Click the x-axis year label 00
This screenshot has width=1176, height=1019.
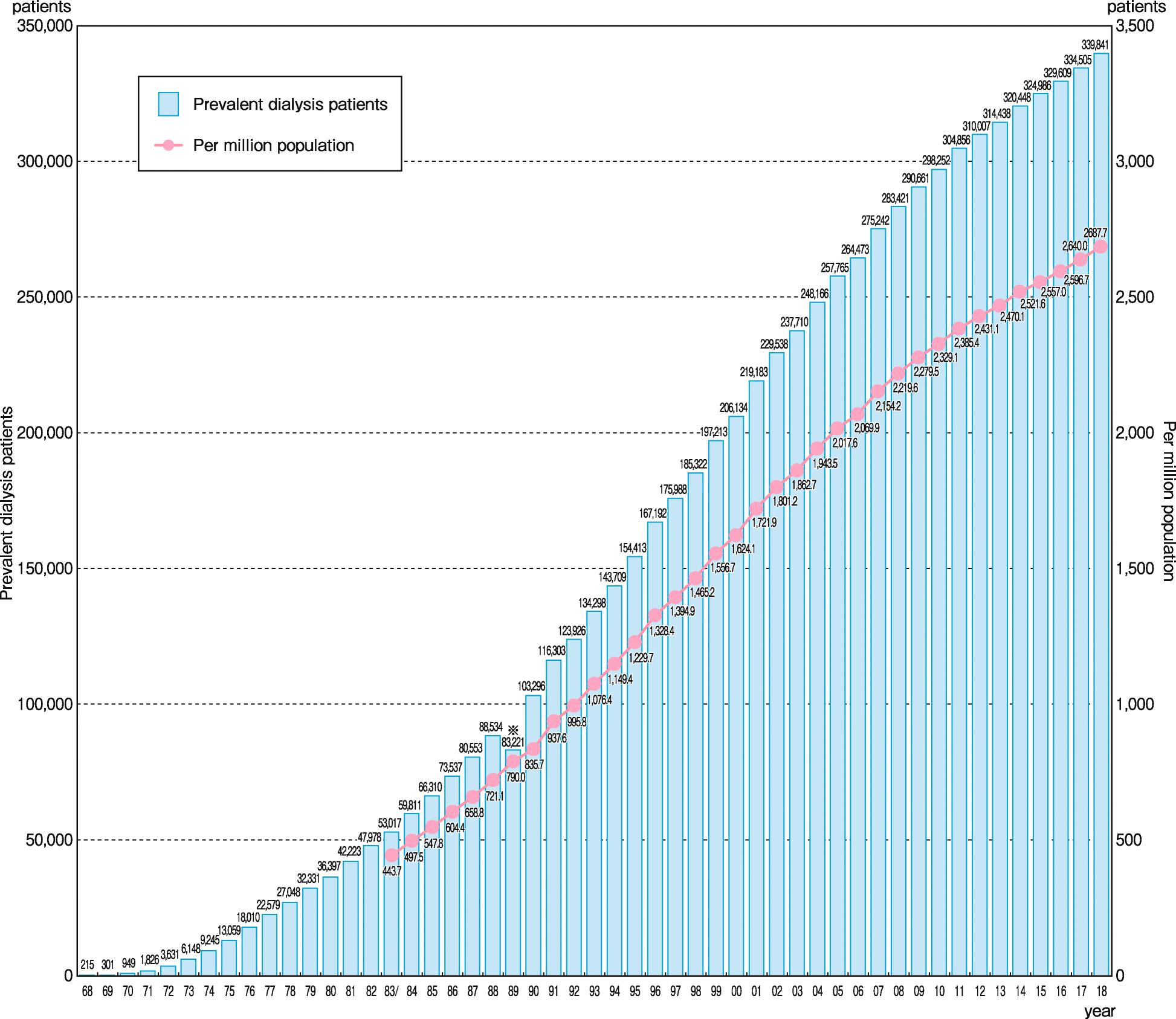[736, 991]
